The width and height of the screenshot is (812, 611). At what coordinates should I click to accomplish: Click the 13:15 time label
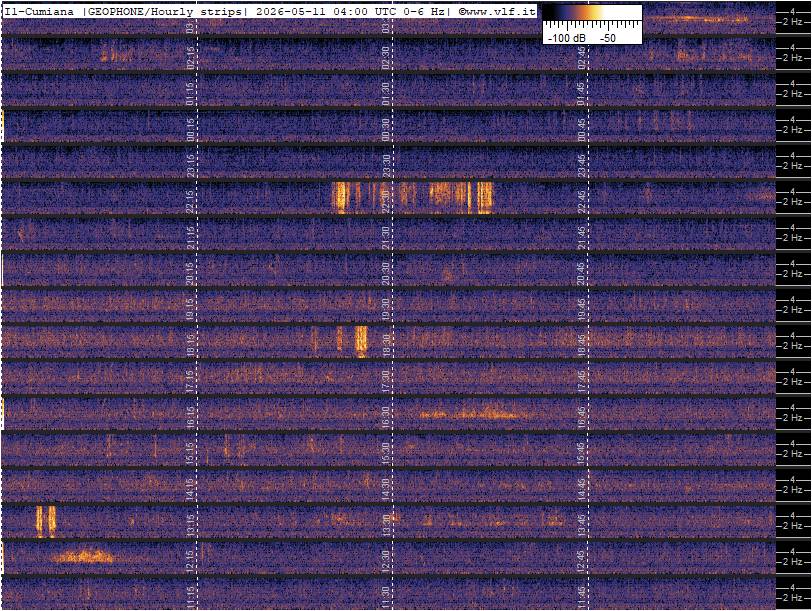[x=190, y=525]
